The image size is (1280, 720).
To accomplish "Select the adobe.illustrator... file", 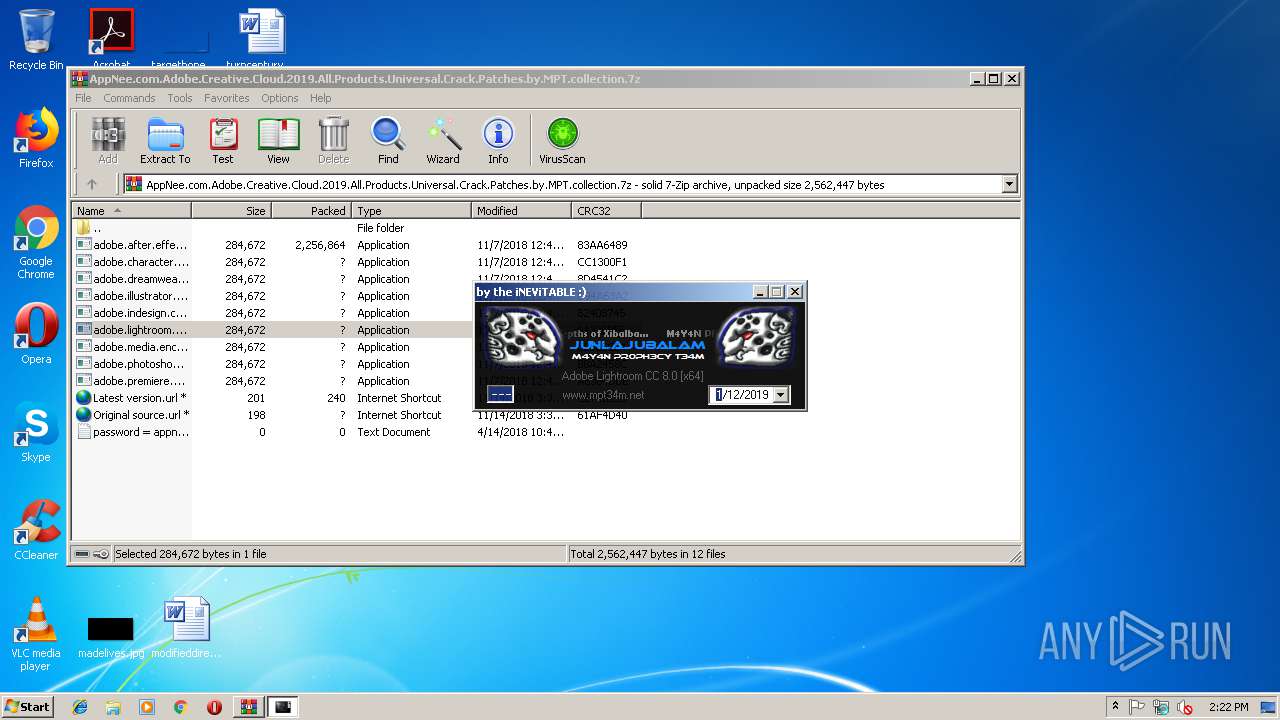I will 131,296.
